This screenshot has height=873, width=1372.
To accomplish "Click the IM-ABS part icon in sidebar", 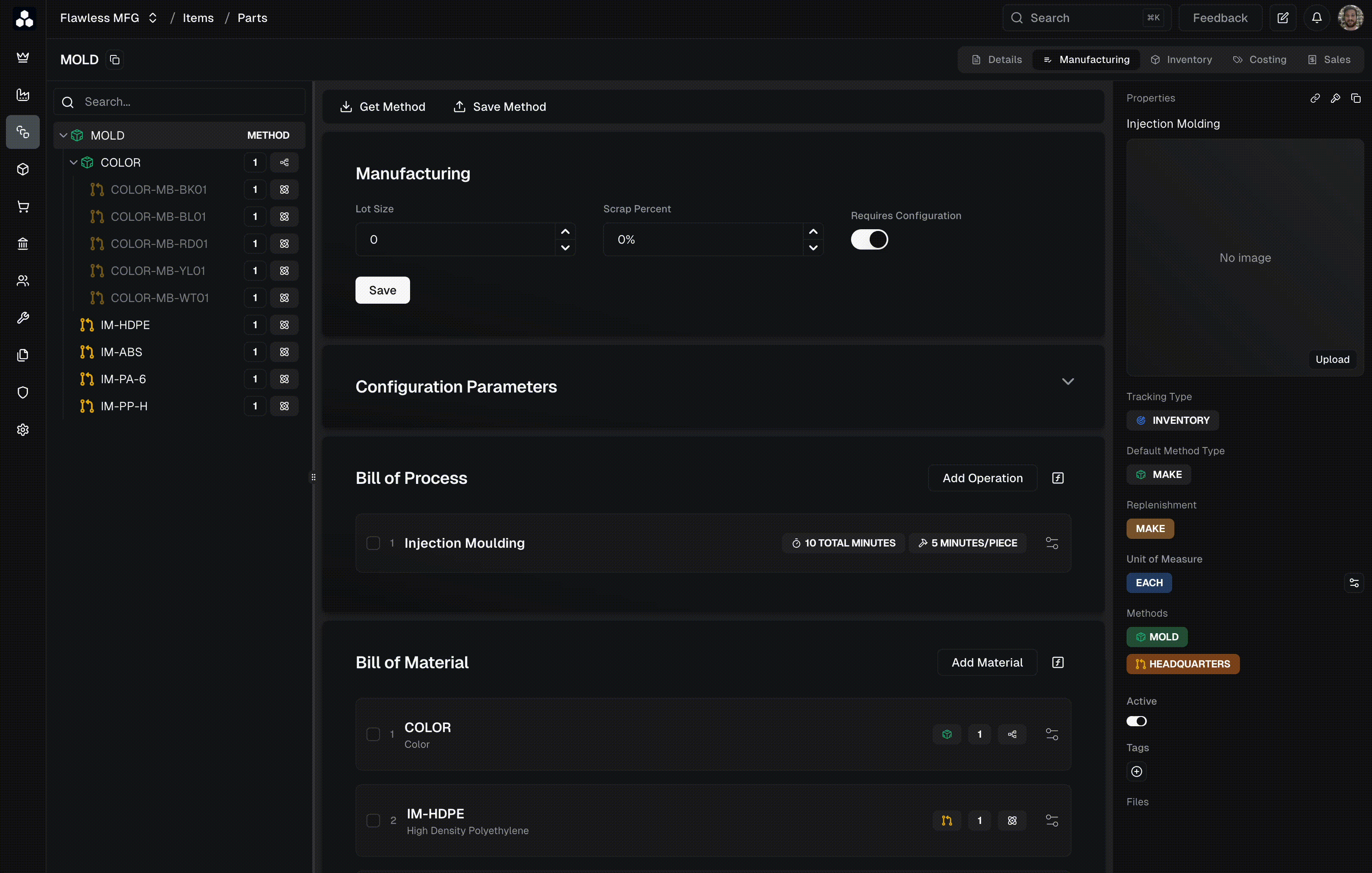I will [87, 352].
